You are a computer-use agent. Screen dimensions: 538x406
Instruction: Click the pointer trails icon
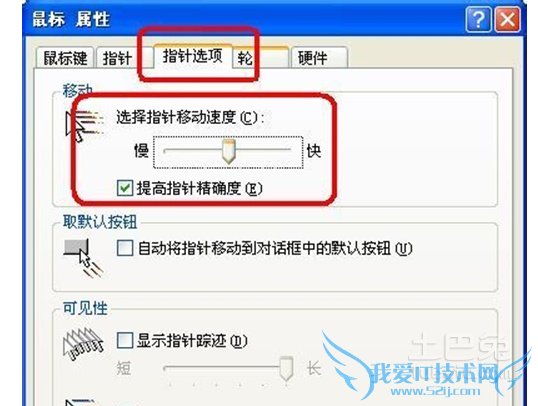click(x=83, y=344)
